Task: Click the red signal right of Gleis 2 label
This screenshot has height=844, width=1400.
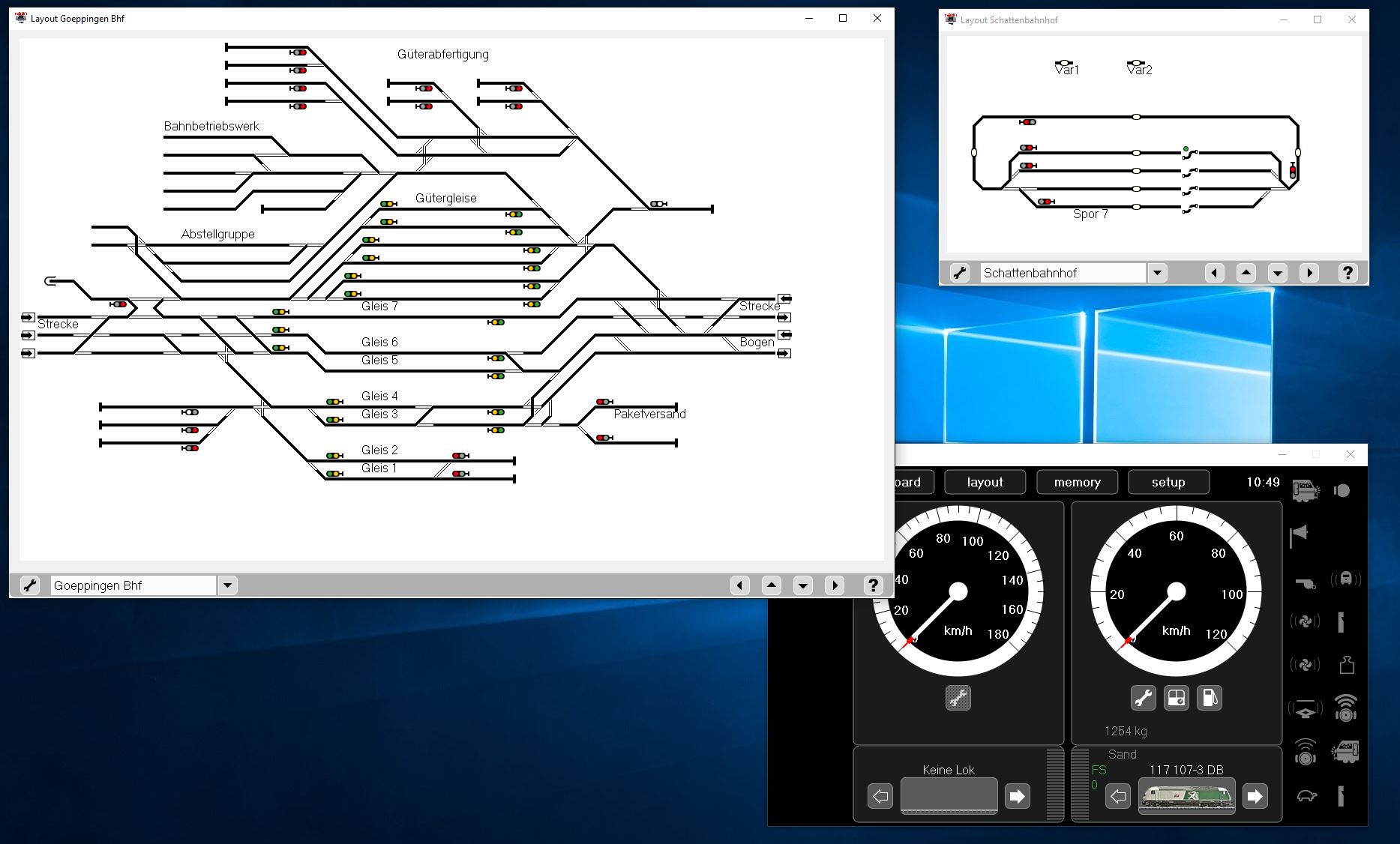Action: [x=460, y=456]
